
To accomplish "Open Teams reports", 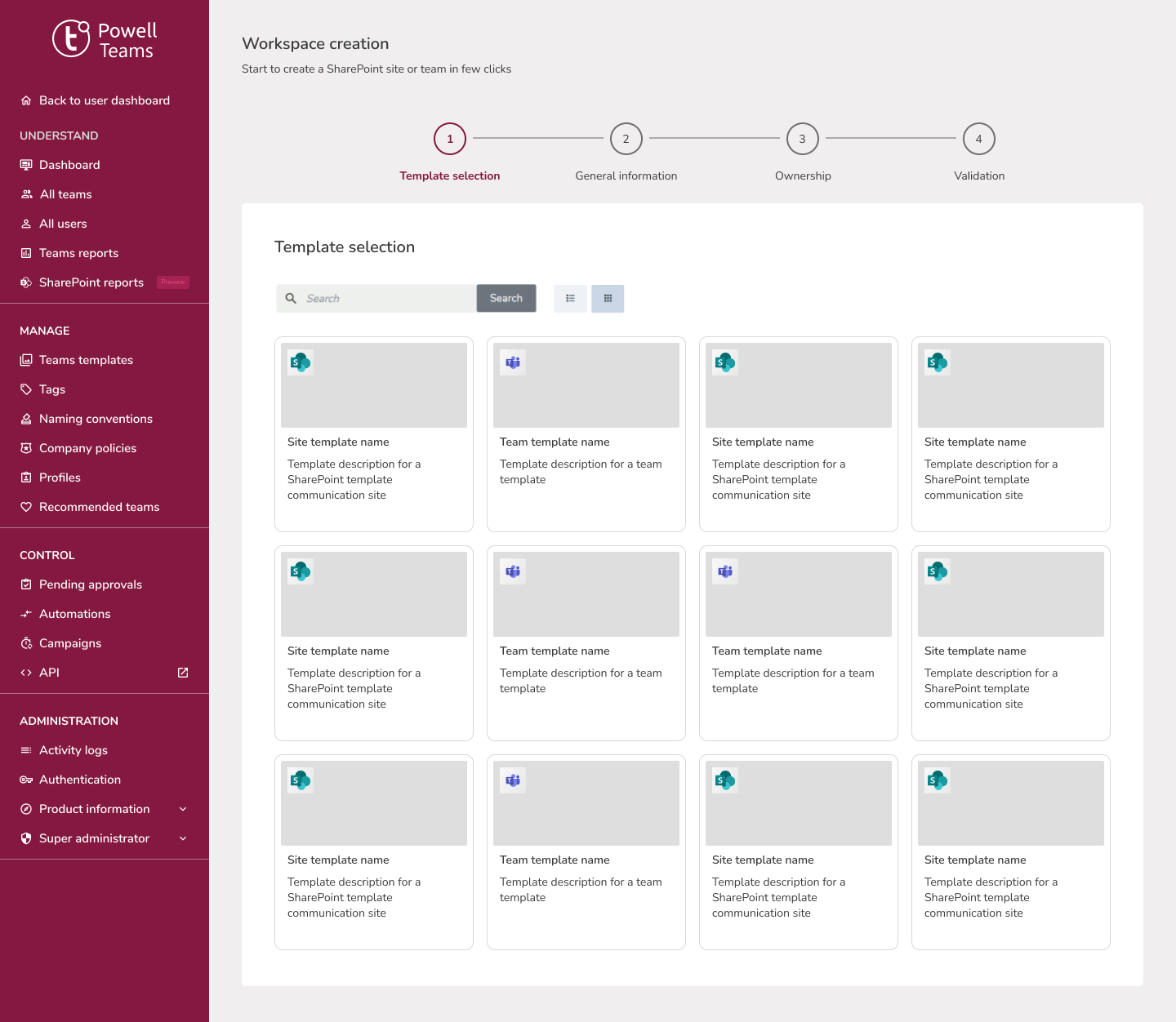I will 78,253.
